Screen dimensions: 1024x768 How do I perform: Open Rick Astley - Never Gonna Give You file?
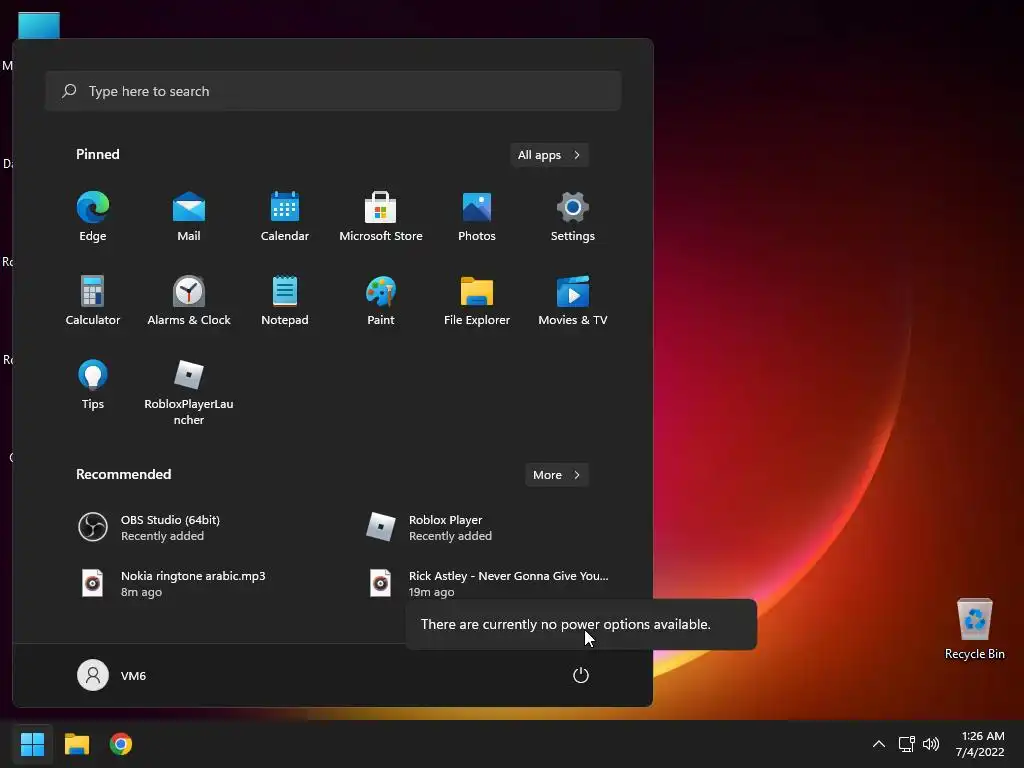(x=490, y=583)
